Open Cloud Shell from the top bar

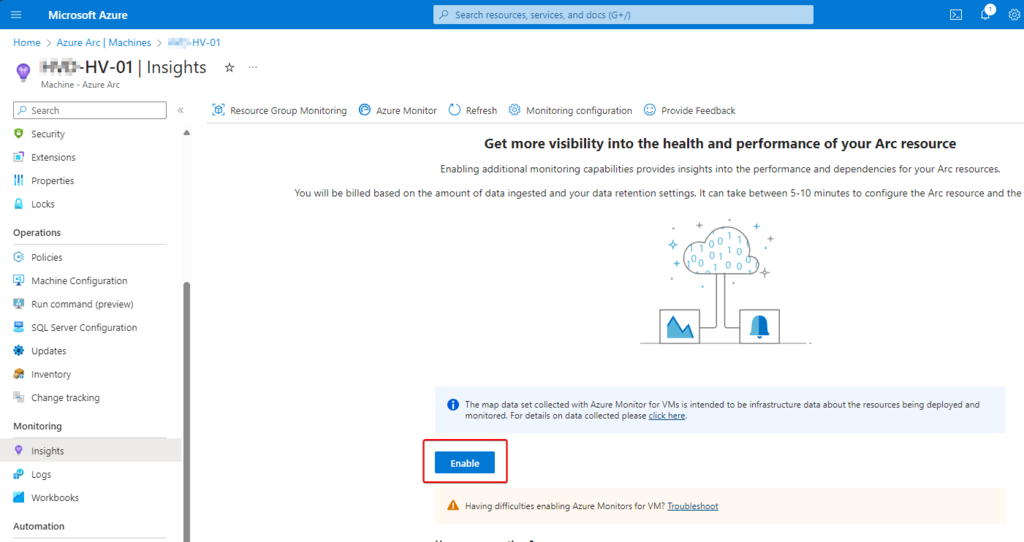955,14
